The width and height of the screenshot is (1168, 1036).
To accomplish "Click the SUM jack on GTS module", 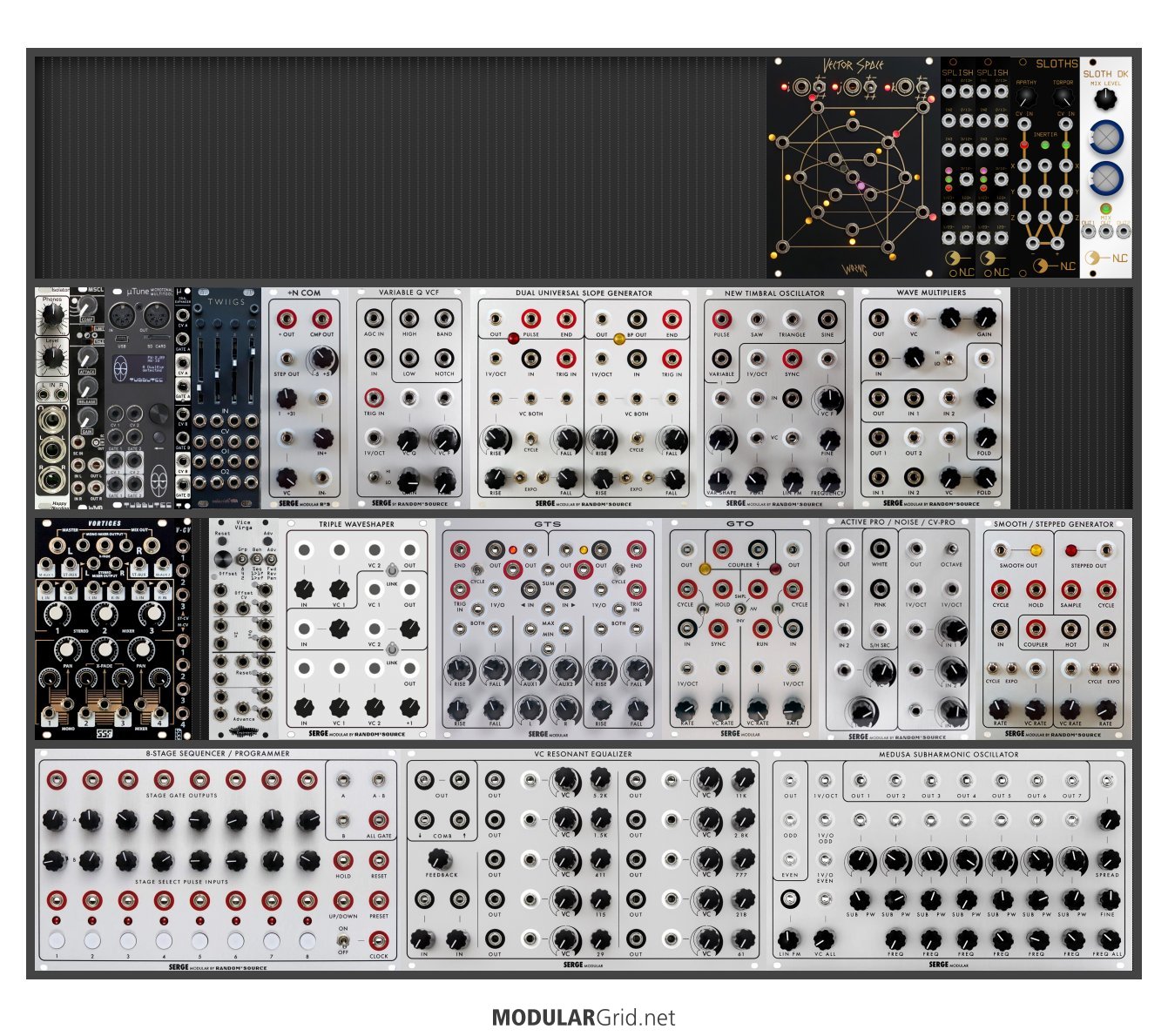I will (x=548, y=569).
